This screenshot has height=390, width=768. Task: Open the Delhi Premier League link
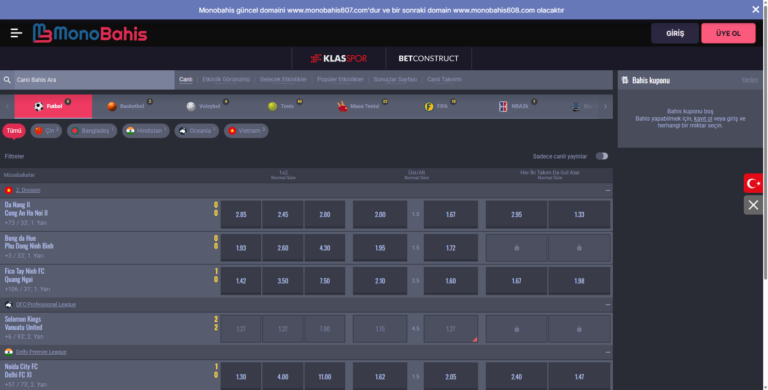(x=41, y=352)
